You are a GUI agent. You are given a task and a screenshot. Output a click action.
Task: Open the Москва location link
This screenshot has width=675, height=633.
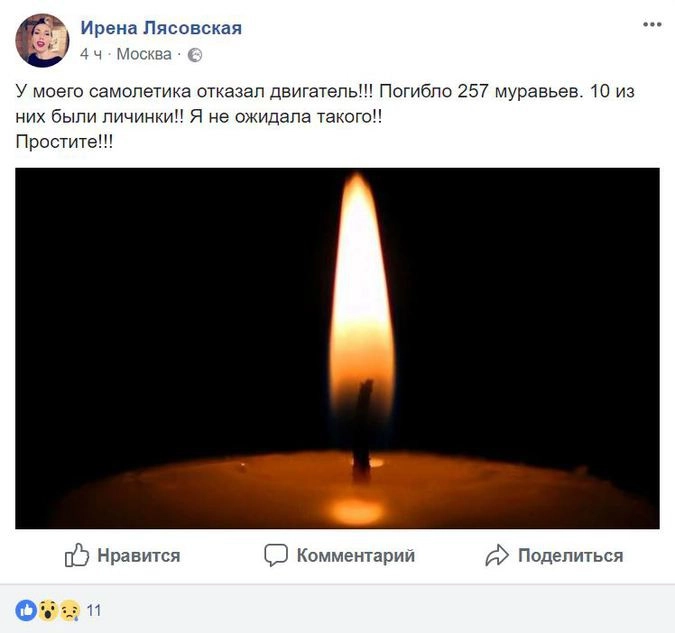coord(144,55)
